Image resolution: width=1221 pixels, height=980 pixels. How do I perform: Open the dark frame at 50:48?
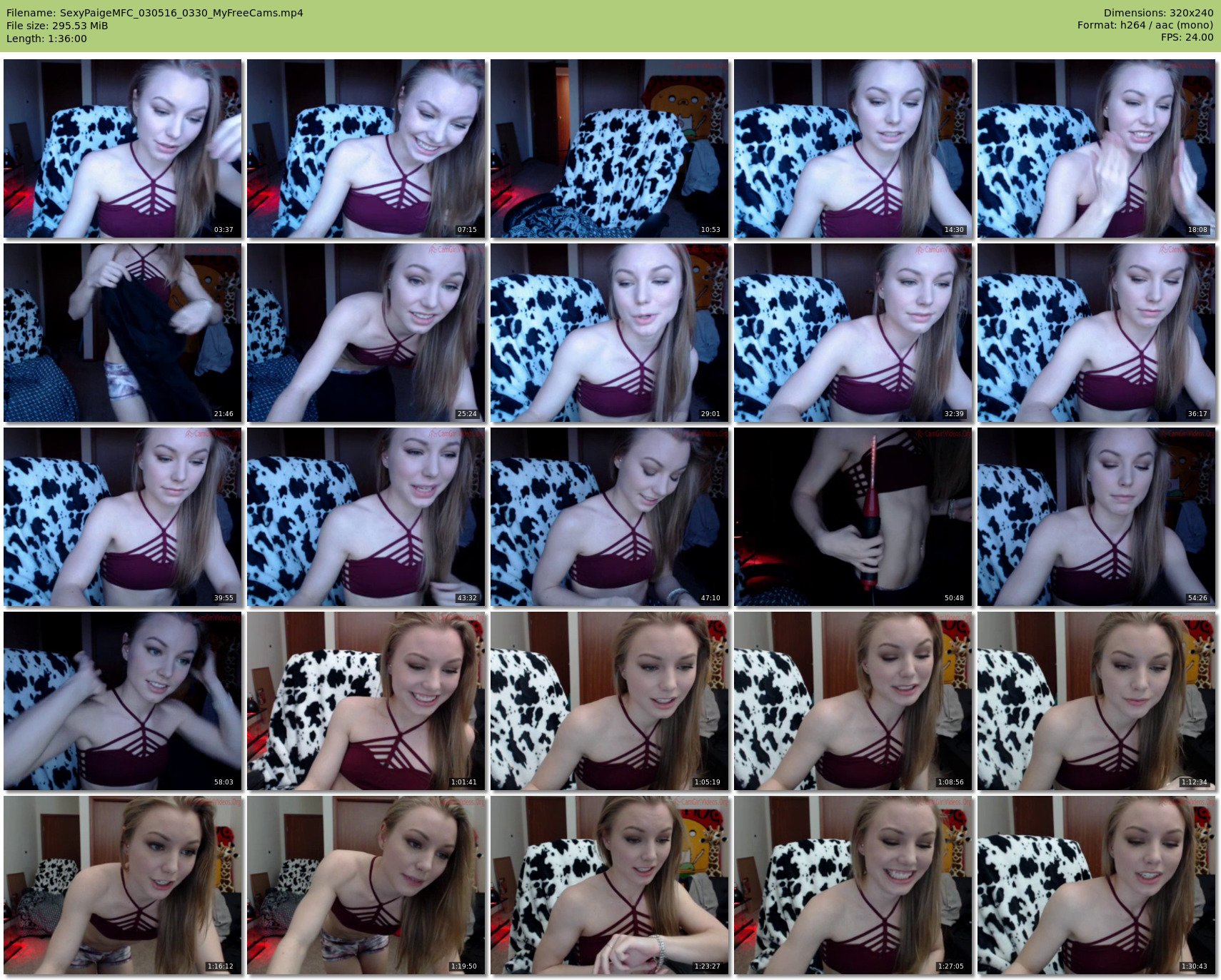coord(853,517)
